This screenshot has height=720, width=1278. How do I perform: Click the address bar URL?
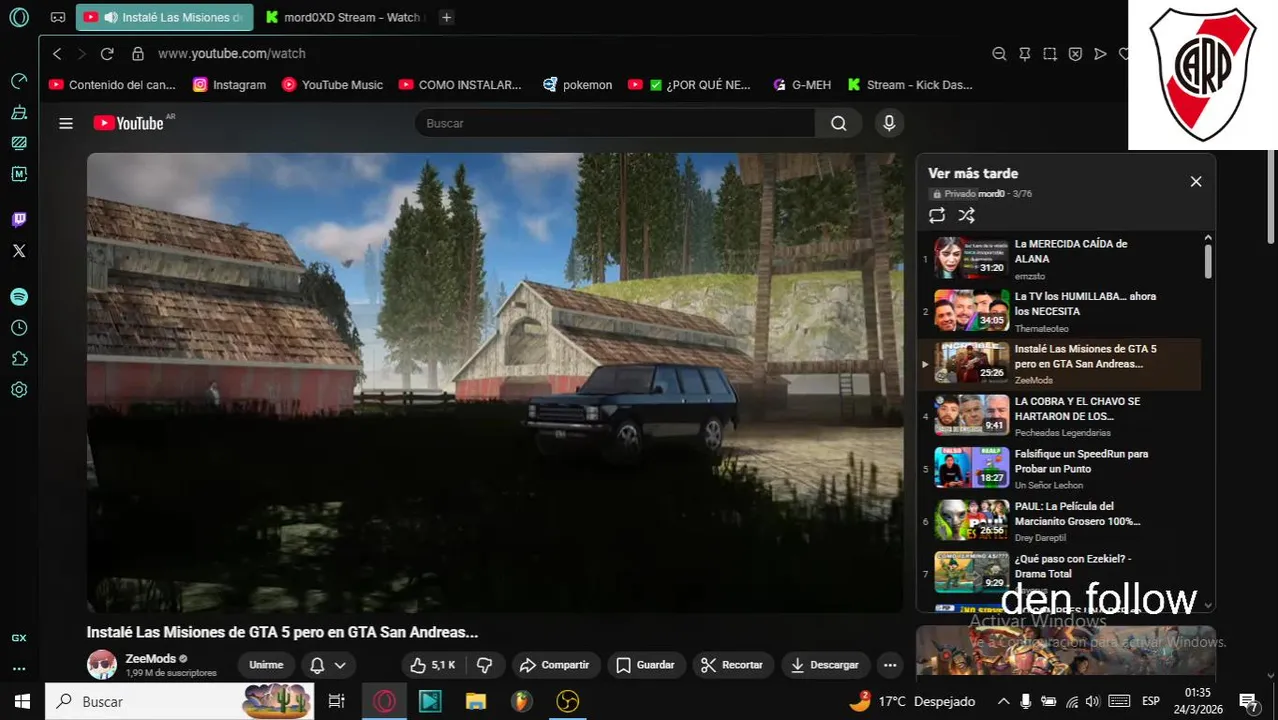pos(232,54)
